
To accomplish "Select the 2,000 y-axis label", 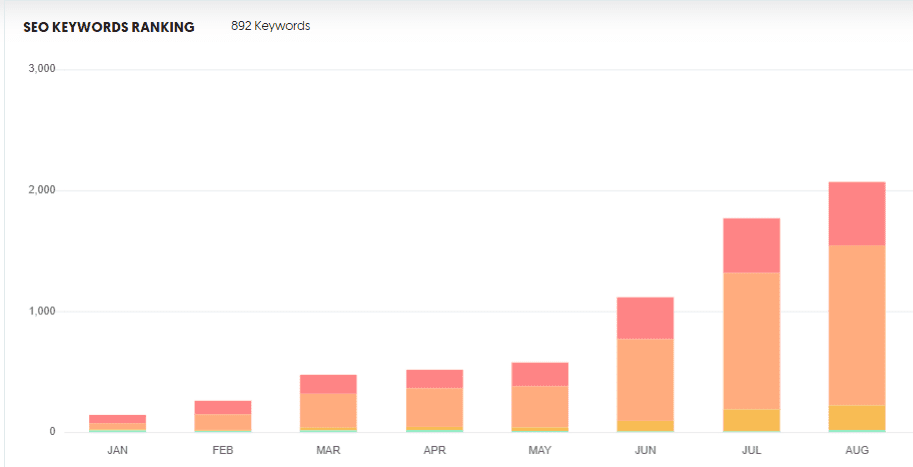I will coord(42,190).
